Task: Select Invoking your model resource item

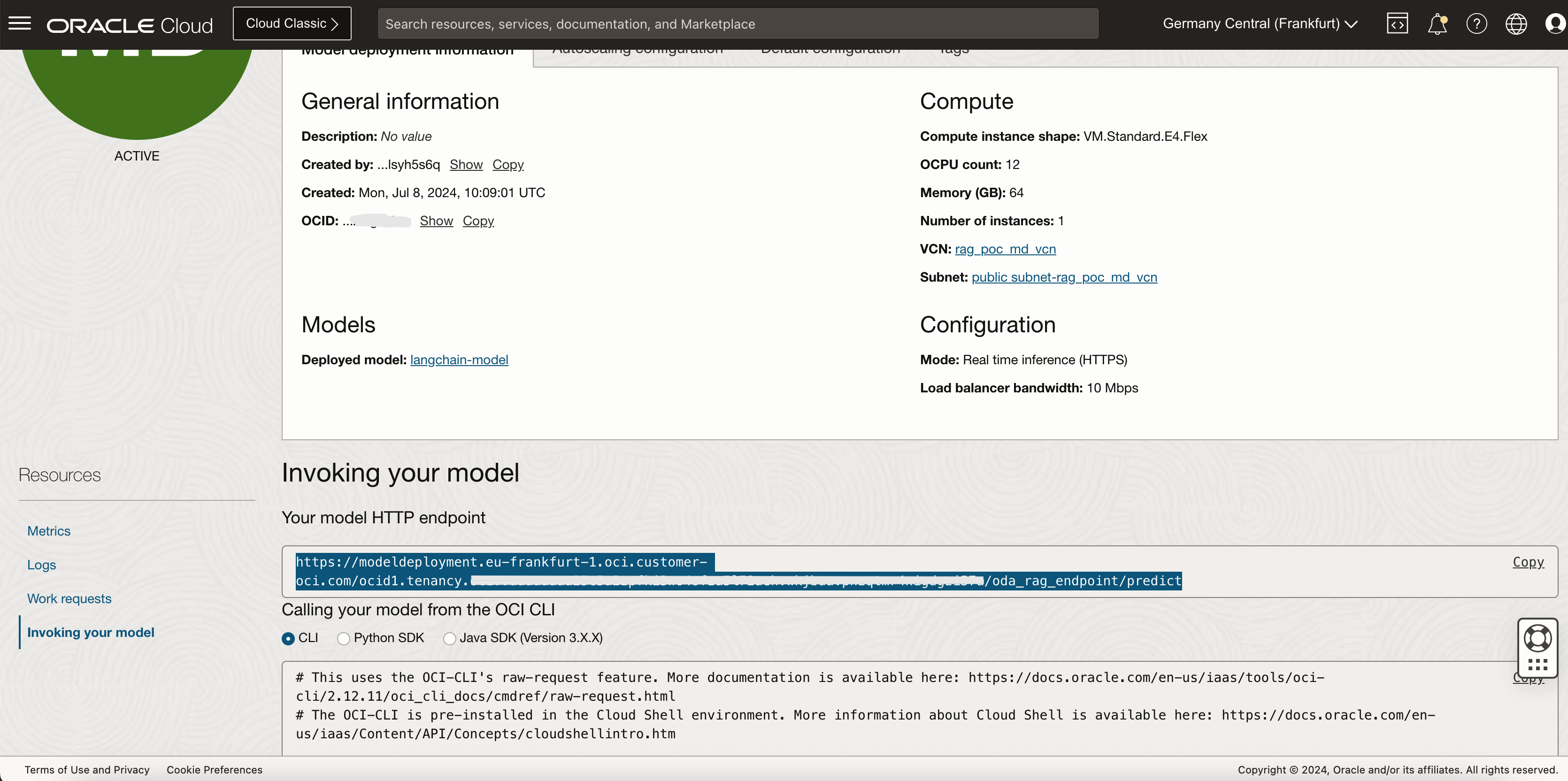Action: [91, 633]
